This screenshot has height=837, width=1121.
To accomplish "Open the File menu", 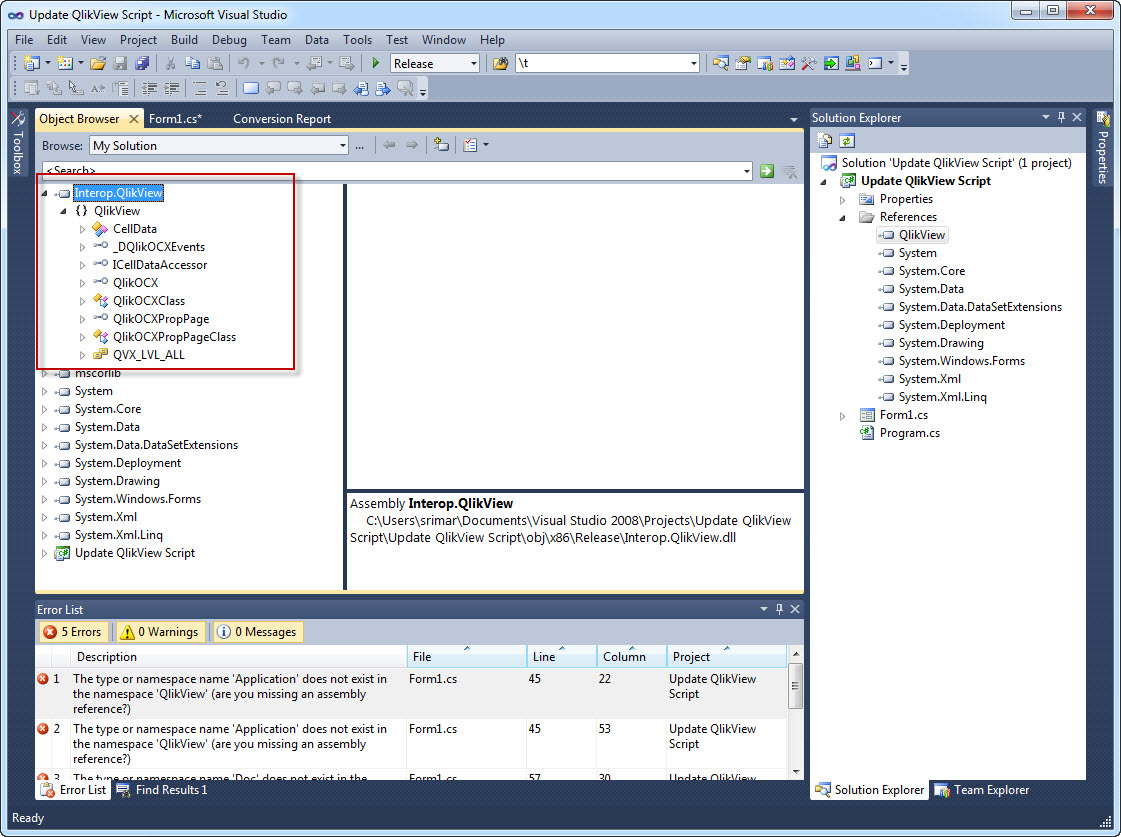I will coord(24,40).
